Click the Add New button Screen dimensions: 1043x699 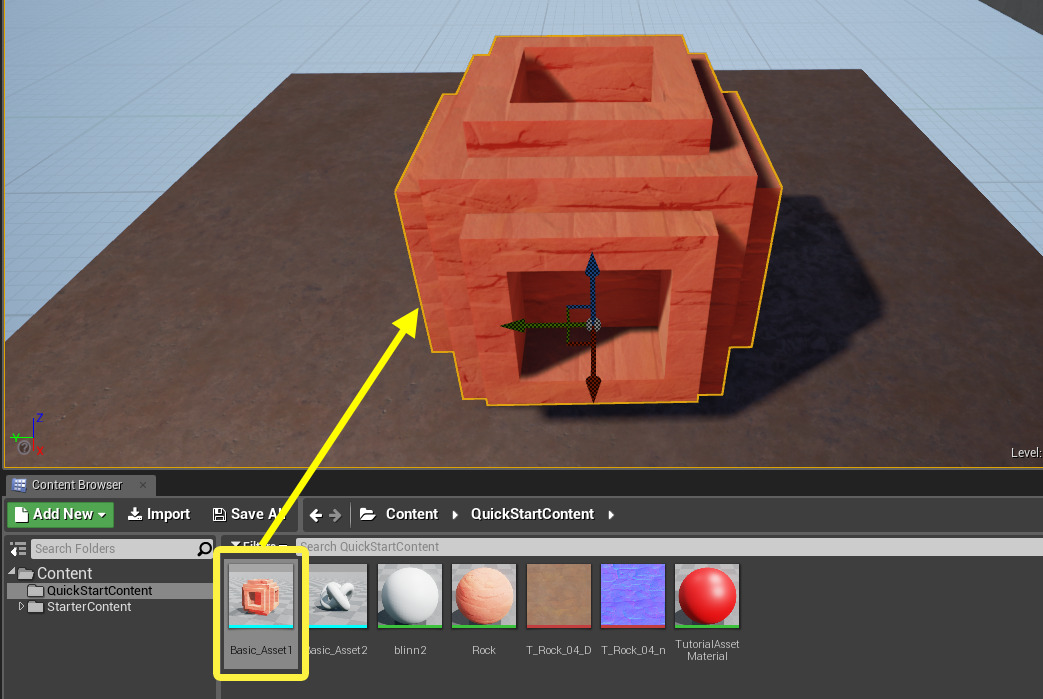point(60,513)
